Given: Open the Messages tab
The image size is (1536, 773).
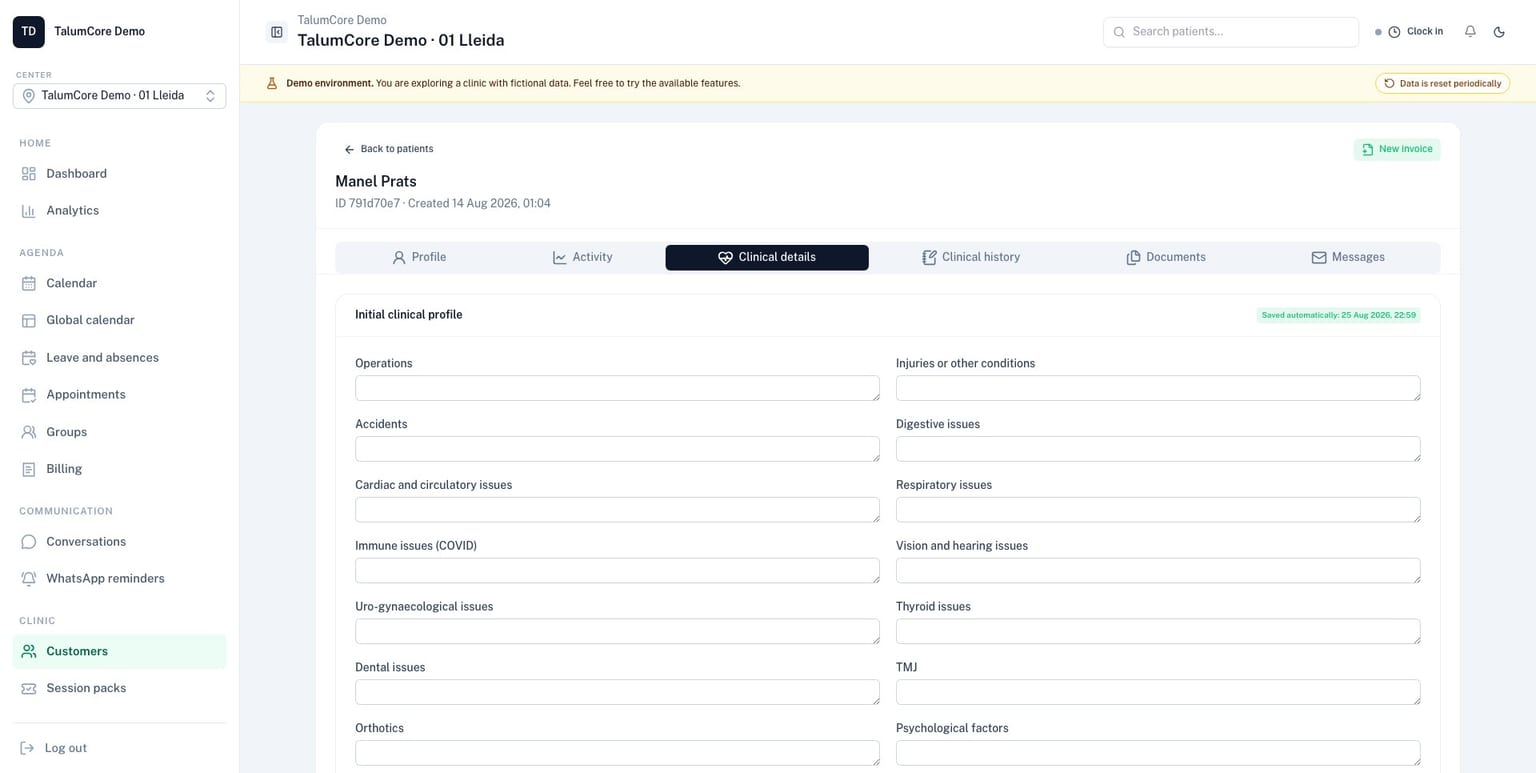Looking at the screenshot, I should point(1348,258).
